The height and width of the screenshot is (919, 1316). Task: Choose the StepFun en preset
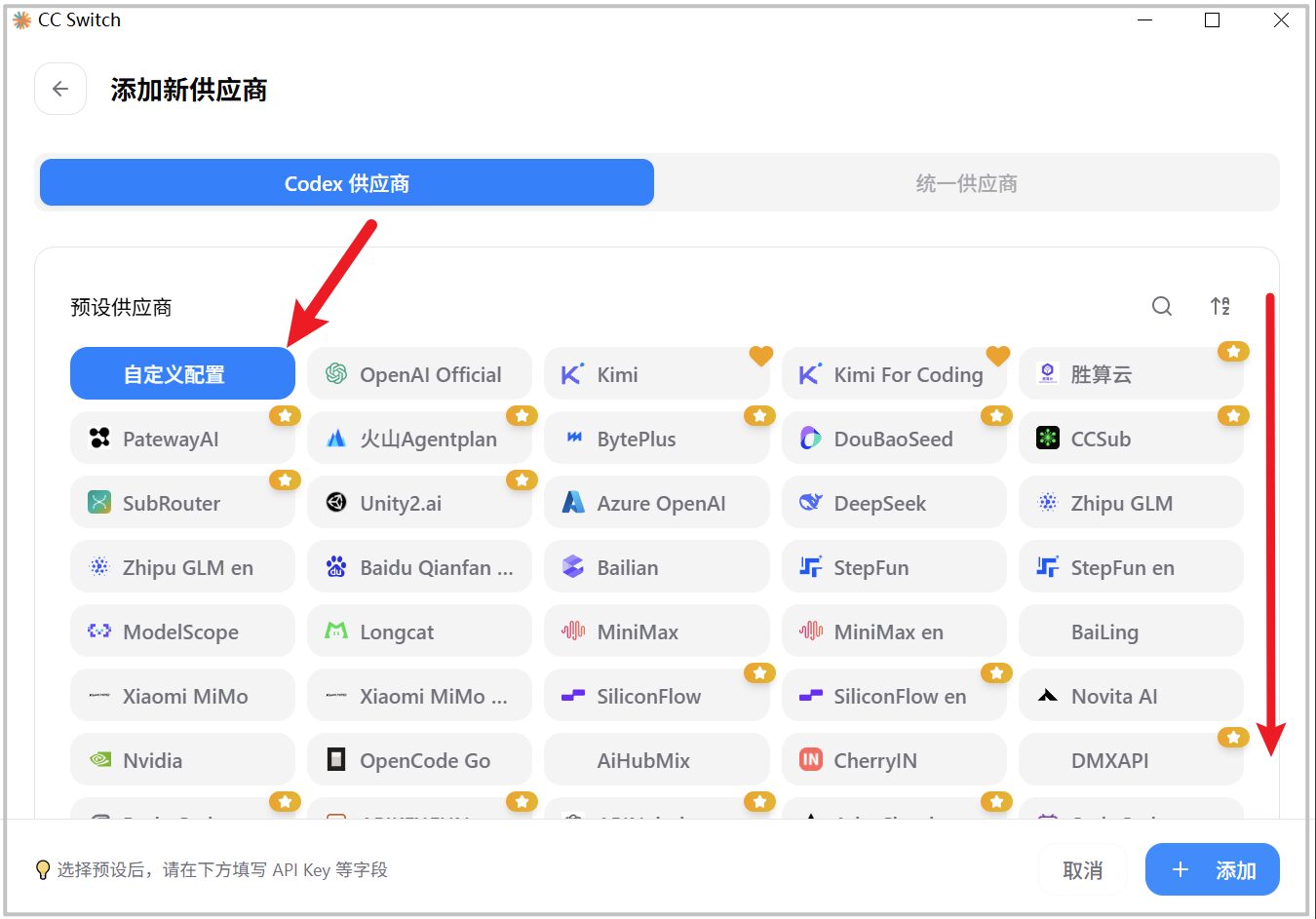point(1131,567)
